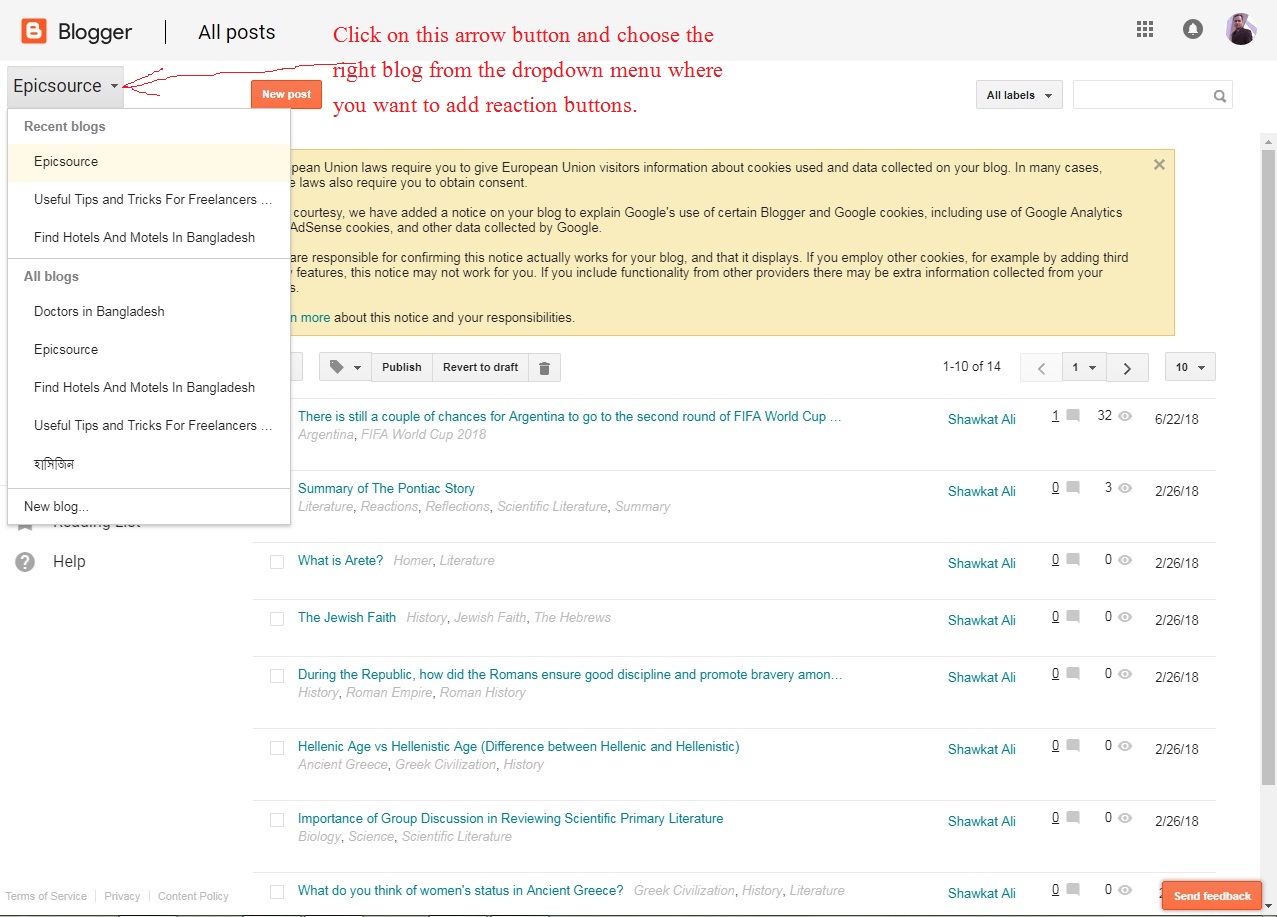Open the Argentina FIFA World Cup post
Screen dimensions: 1277x917
(x=570, y=416)
